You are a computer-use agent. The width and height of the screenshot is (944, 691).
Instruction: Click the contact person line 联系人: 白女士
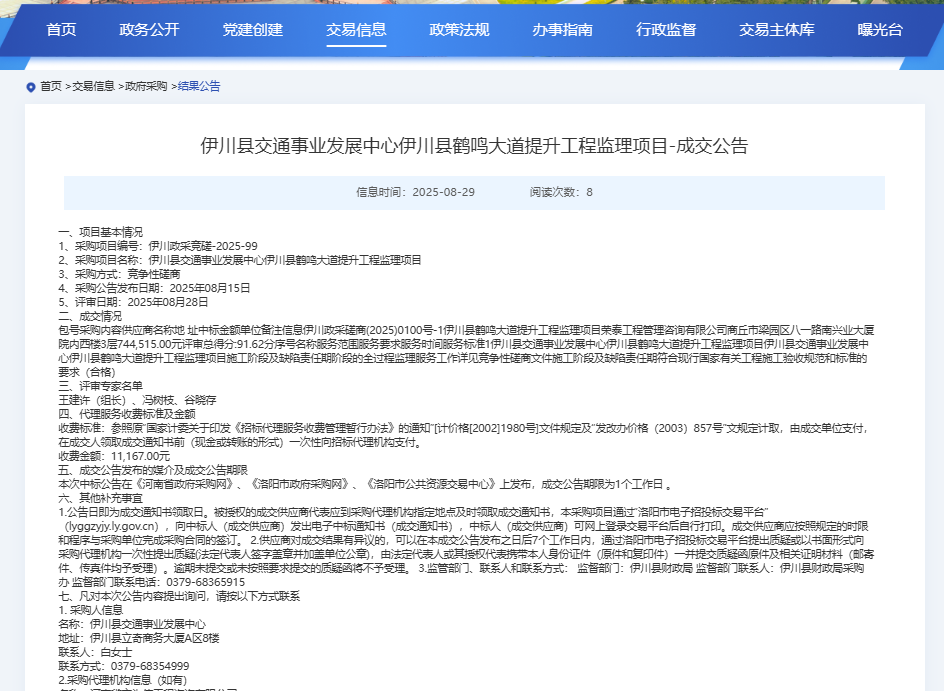[x=95, y=652]
